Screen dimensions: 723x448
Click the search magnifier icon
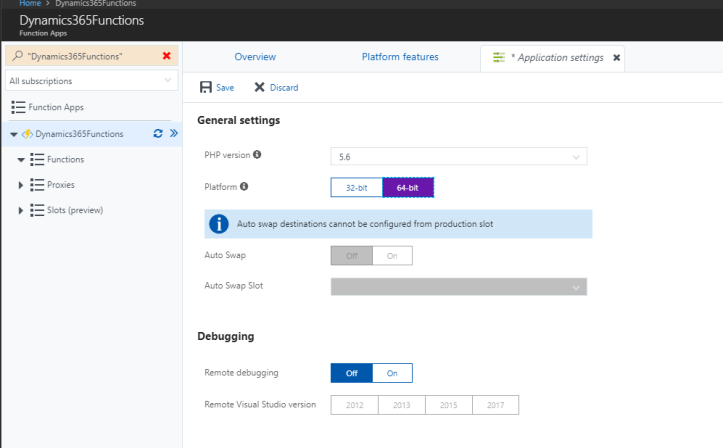tap(17, 56)
